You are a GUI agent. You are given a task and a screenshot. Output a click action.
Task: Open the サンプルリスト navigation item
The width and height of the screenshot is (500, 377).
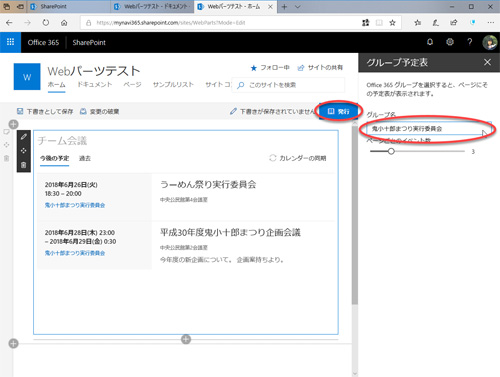tap(173, 85)
